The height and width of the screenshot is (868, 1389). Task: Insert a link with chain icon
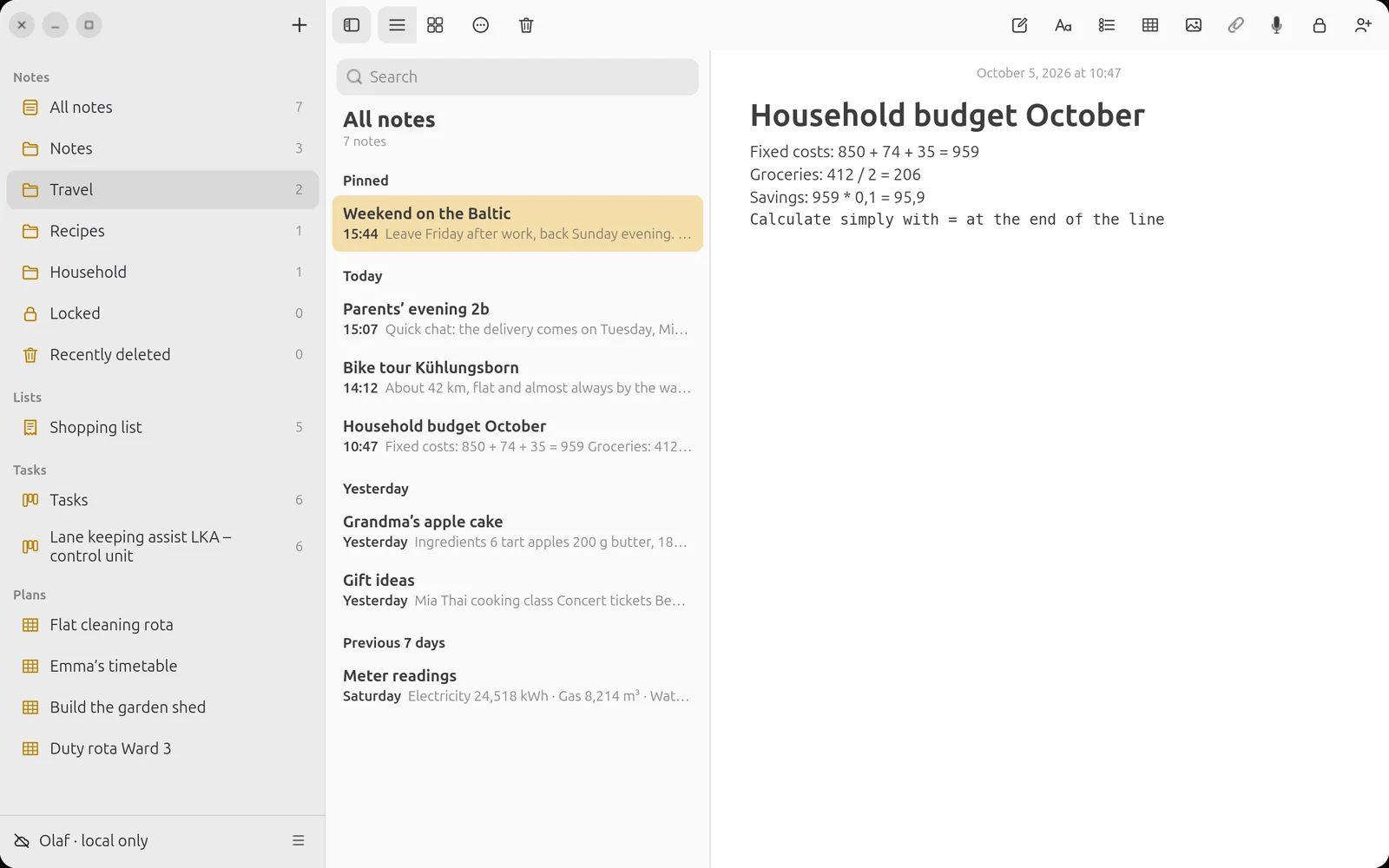click(x=1235, y=25)
